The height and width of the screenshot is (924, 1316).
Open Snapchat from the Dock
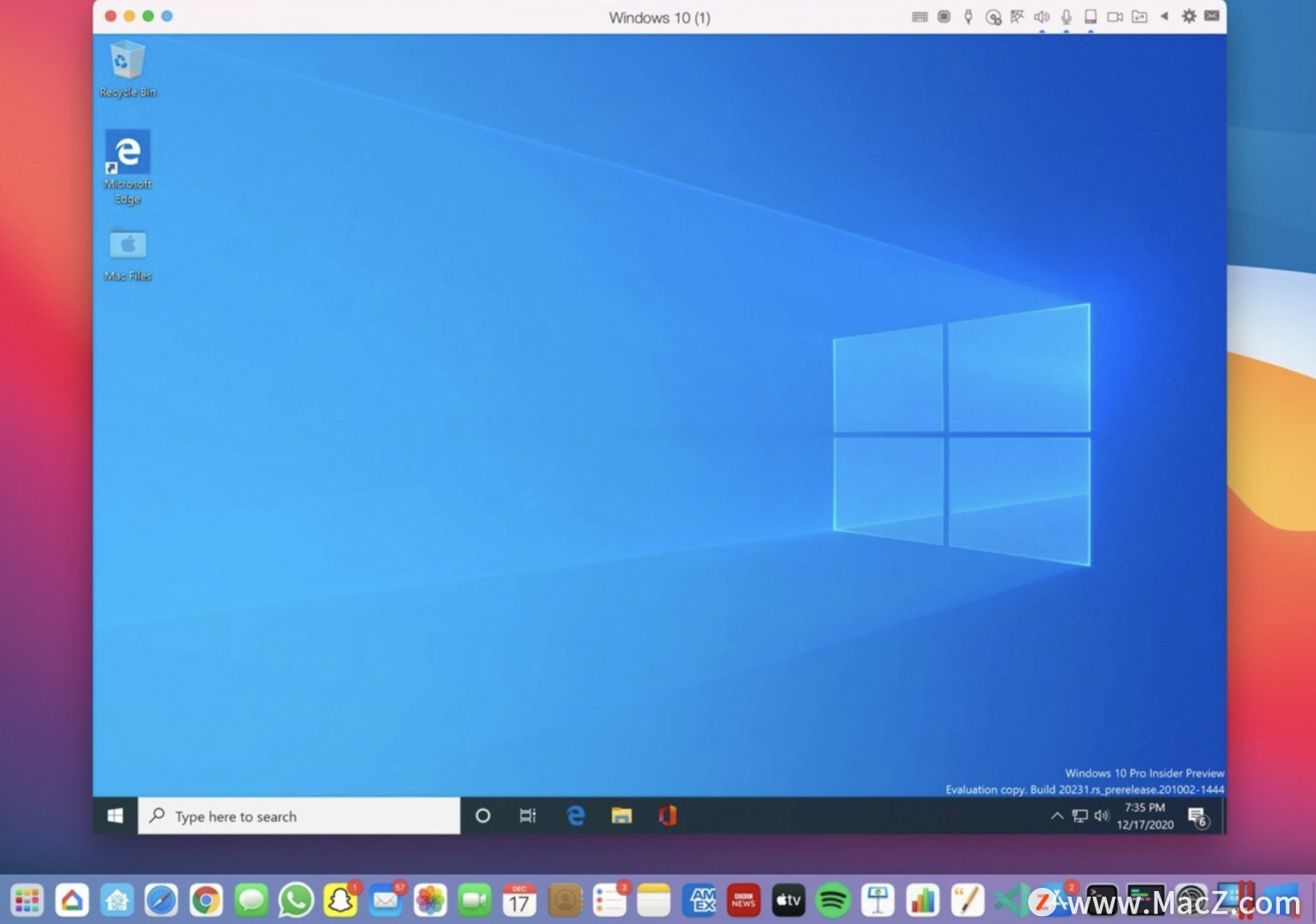click(341, 901)
